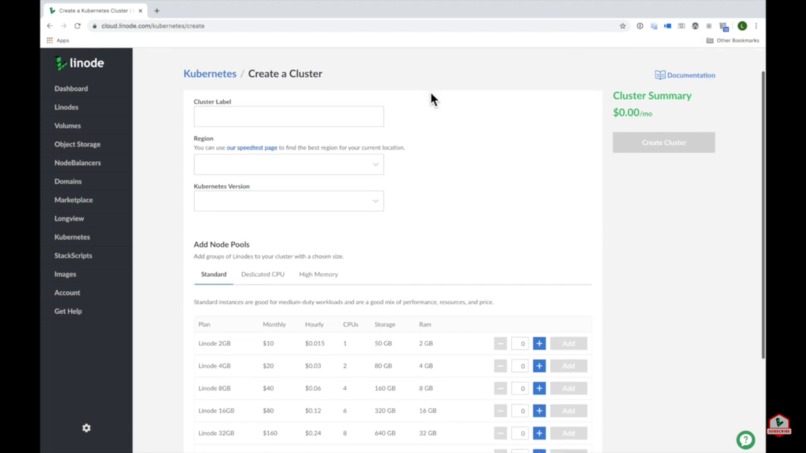Open NodeBalancers in sidebar
Image resolution: width=806 pixels, height=453 pixels.
coord(78,162)
